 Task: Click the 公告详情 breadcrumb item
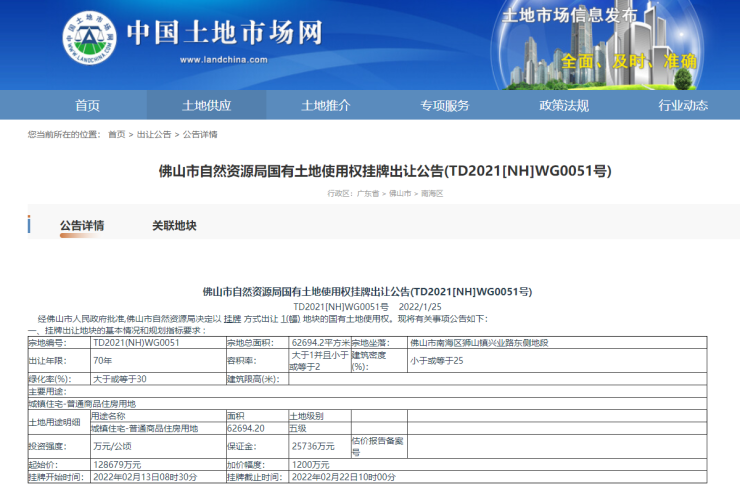(199, 134)
